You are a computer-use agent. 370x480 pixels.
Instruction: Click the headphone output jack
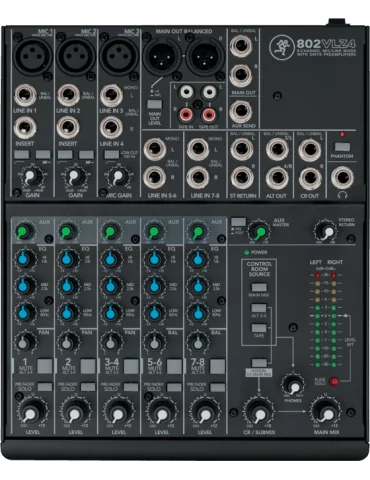[342, 178]
